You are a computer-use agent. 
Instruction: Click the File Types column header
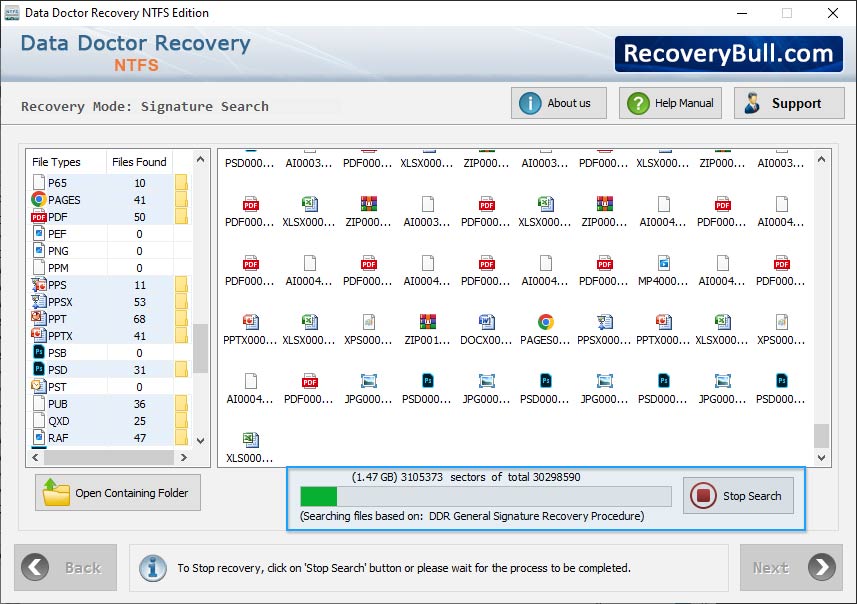pos(66,162)
